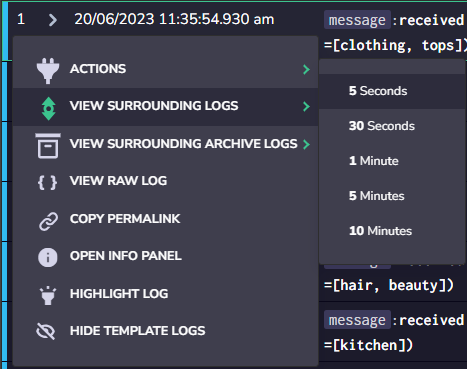Click the row number 1

click(21, 19)
